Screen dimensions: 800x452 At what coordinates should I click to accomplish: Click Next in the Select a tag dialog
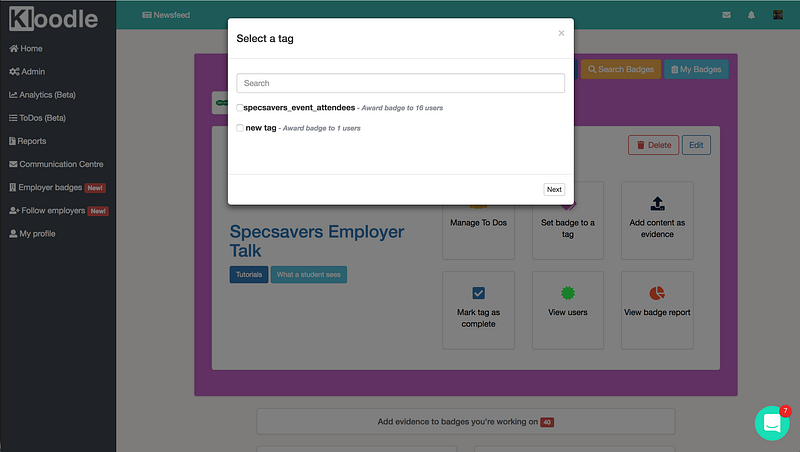pos(554,189)
